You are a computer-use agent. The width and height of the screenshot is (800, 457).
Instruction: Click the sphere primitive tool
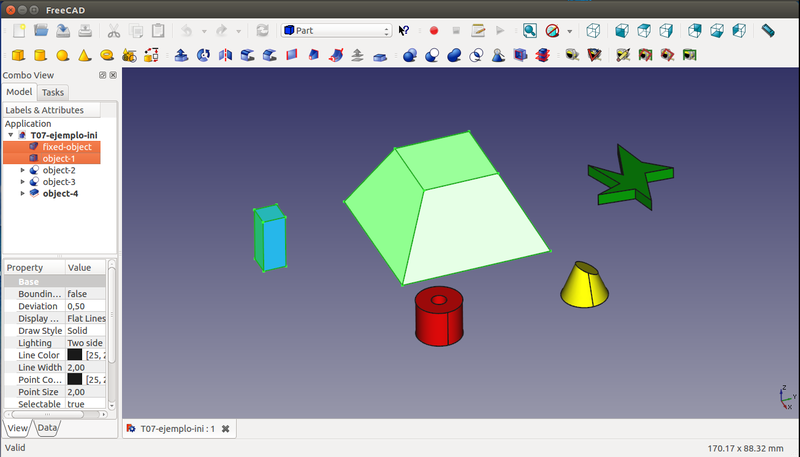62,55
